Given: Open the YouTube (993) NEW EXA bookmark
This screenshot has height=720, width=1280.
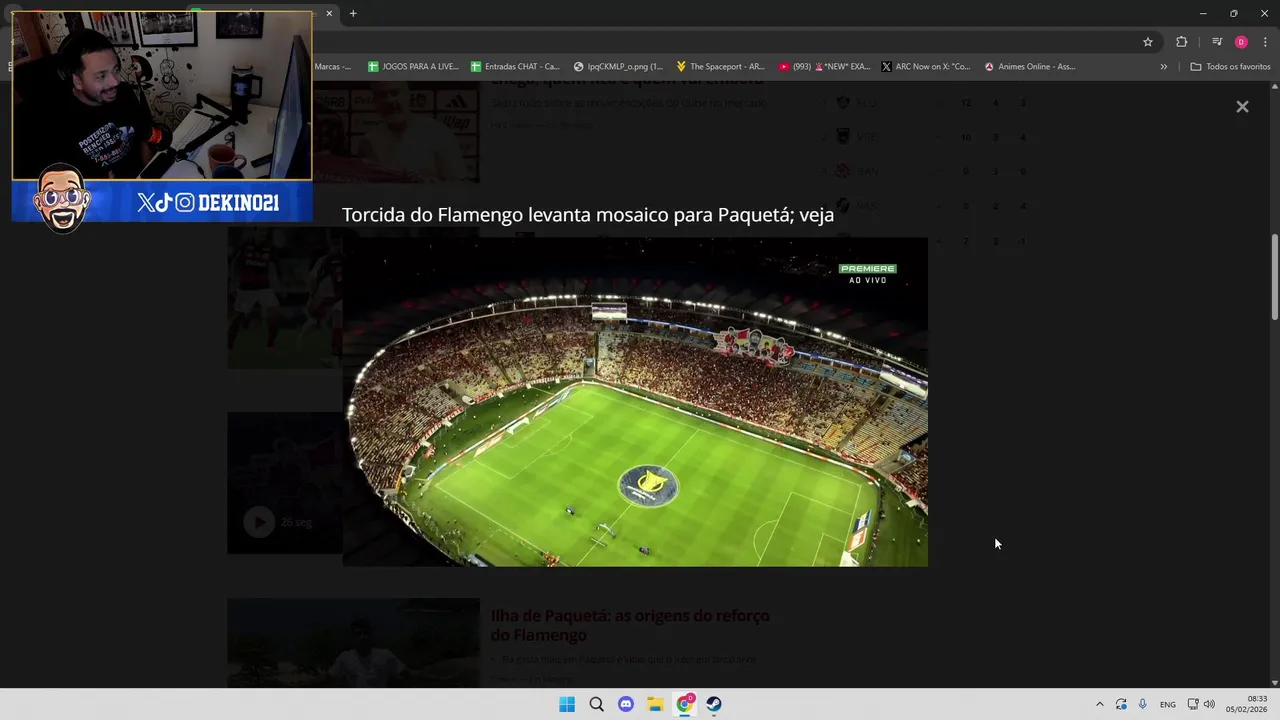Looking at the screenshot, I should click(824, 66).
